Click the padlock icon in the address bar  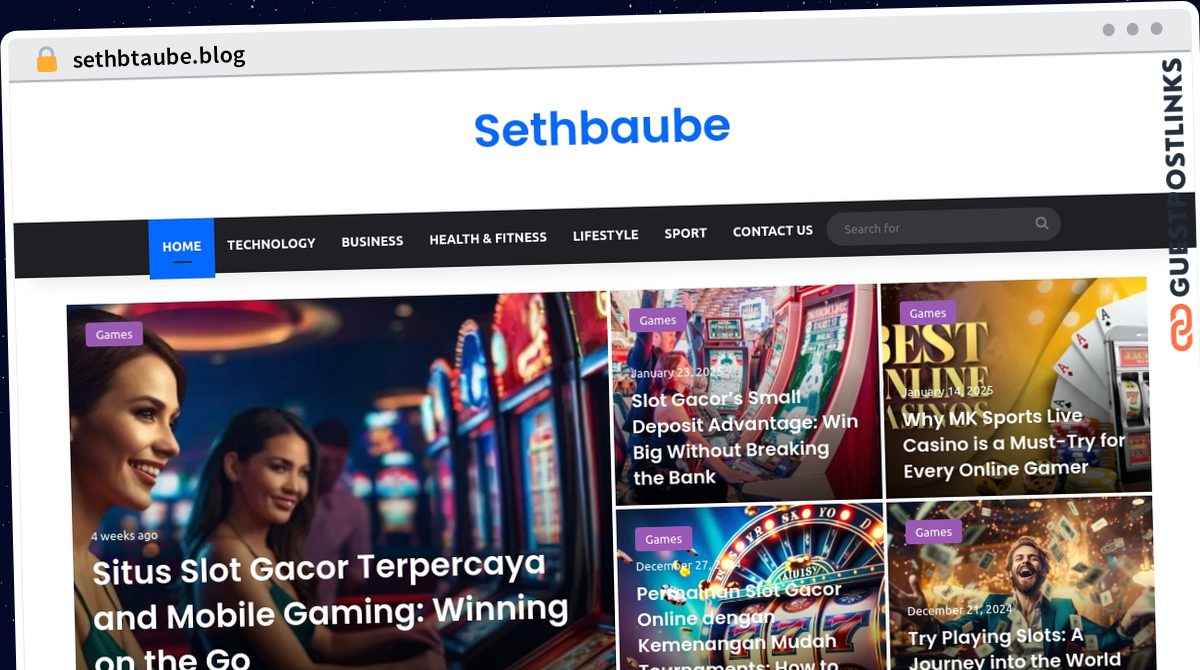click(46, 60)
